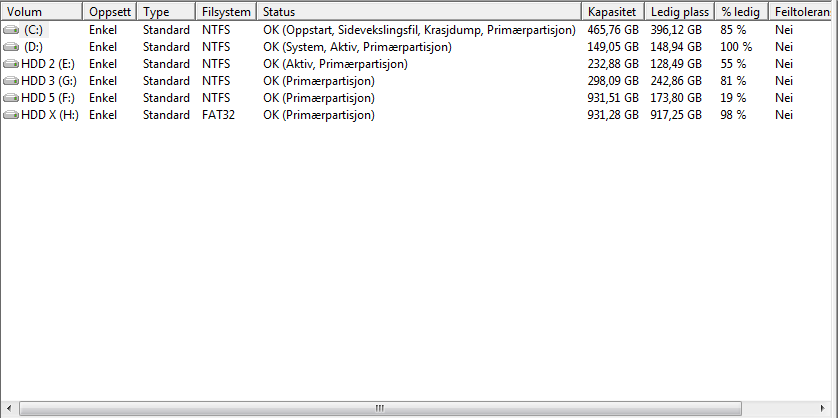The image size is (838, 418).
Task: Click the drive icon of HDD 5 (F:)
Action: pyautogui.click(x=11, y=98)
